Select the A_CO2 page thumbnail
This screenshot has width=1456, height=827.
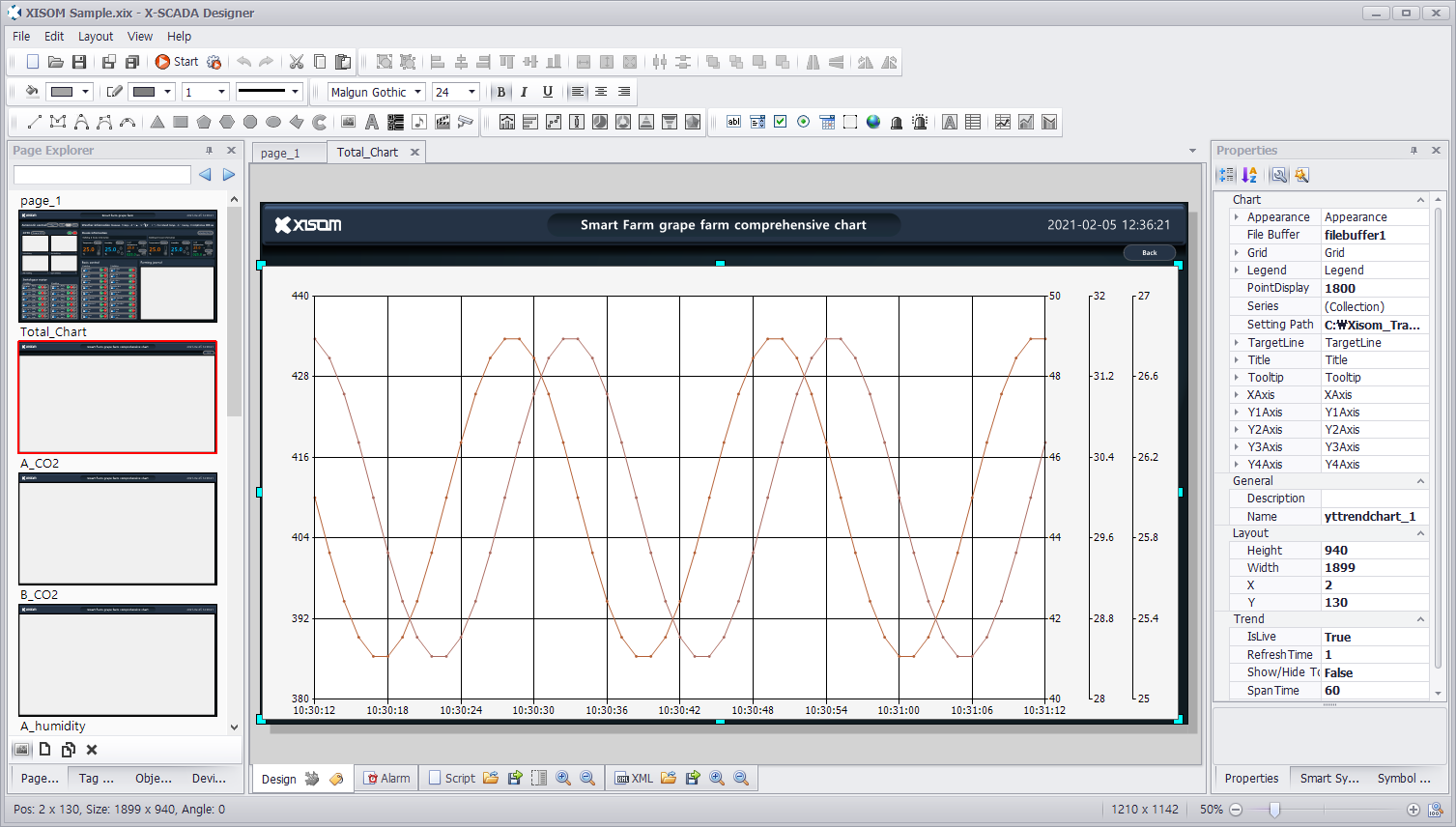[117, 528]
